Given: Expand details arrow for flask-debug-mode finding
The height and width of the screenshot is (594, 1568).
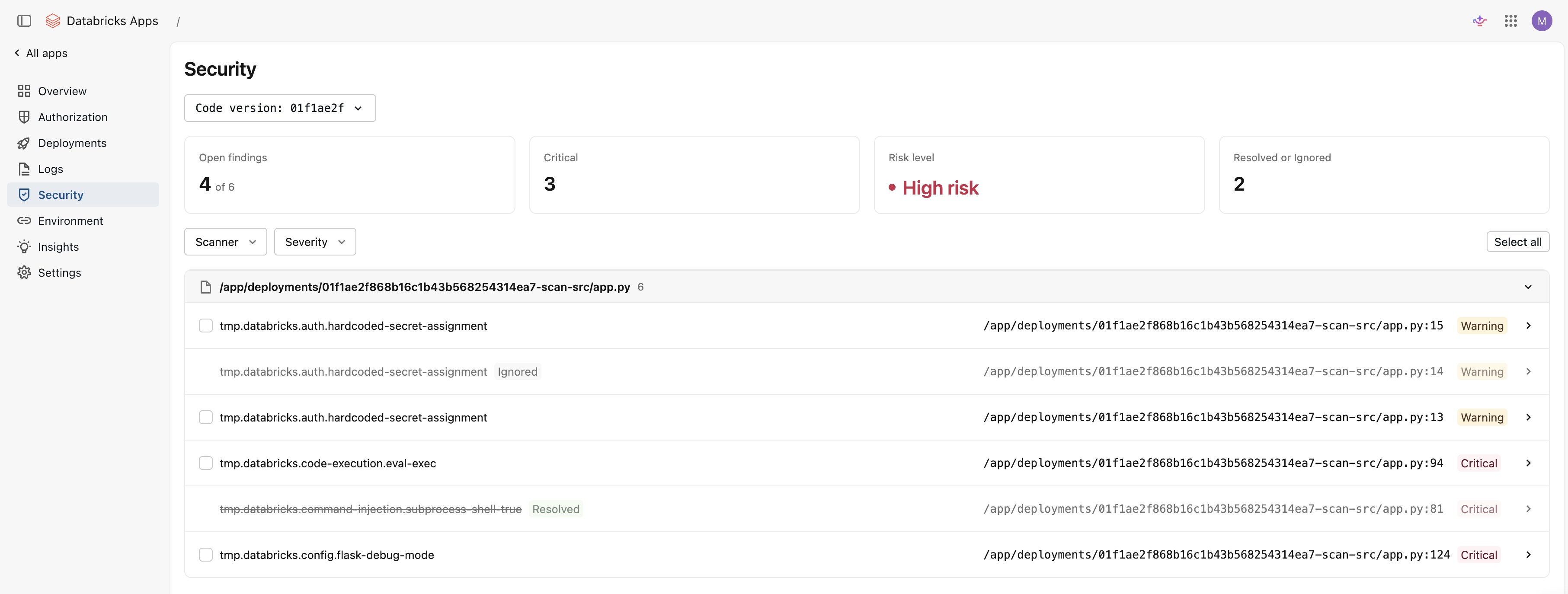Looking at the screenshot, I should (1528, 554).
